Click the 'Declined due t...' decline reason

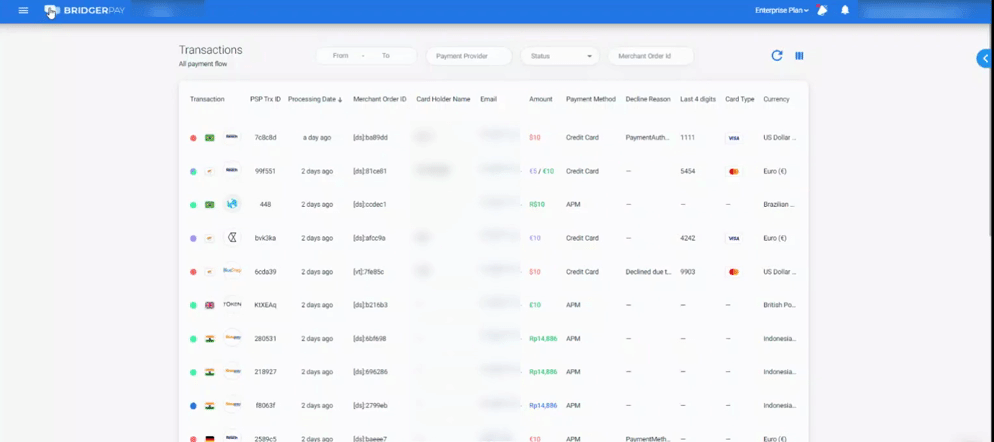[x=649, y=272]
